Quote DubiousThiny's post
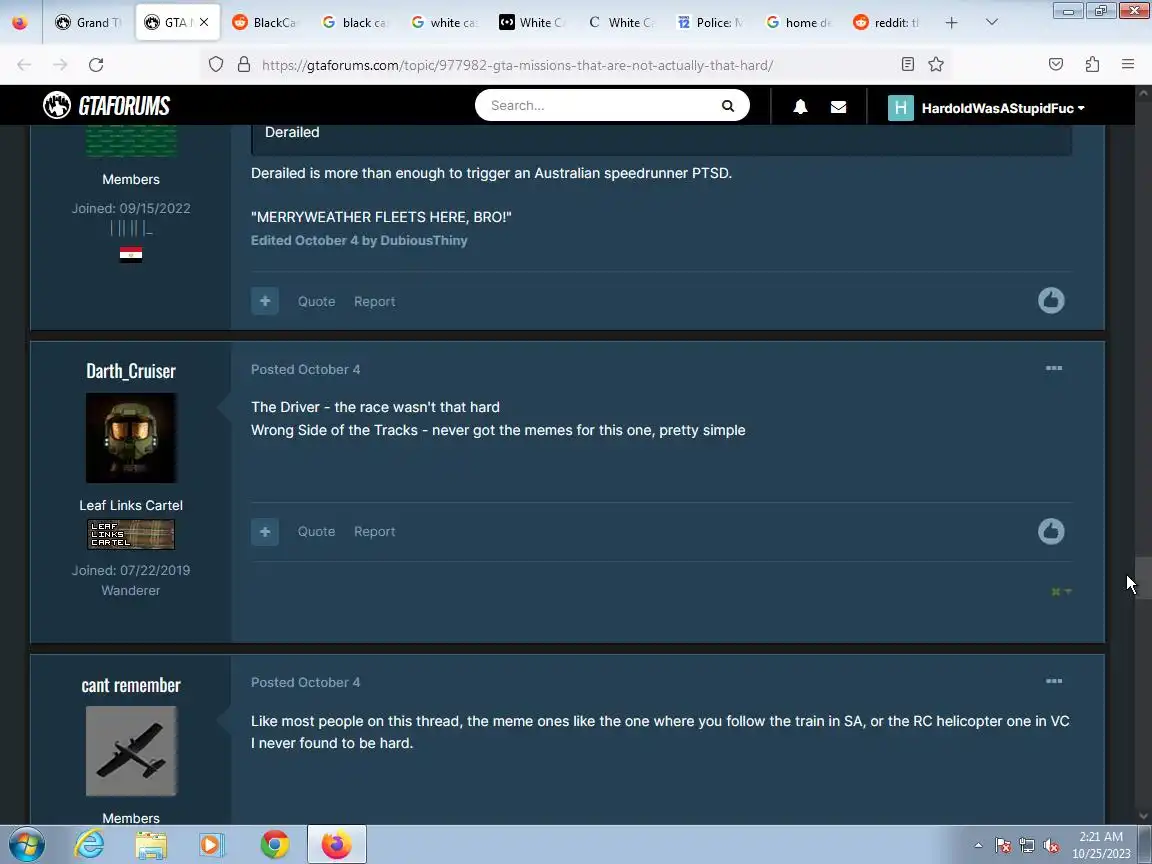 click(316, 301)
